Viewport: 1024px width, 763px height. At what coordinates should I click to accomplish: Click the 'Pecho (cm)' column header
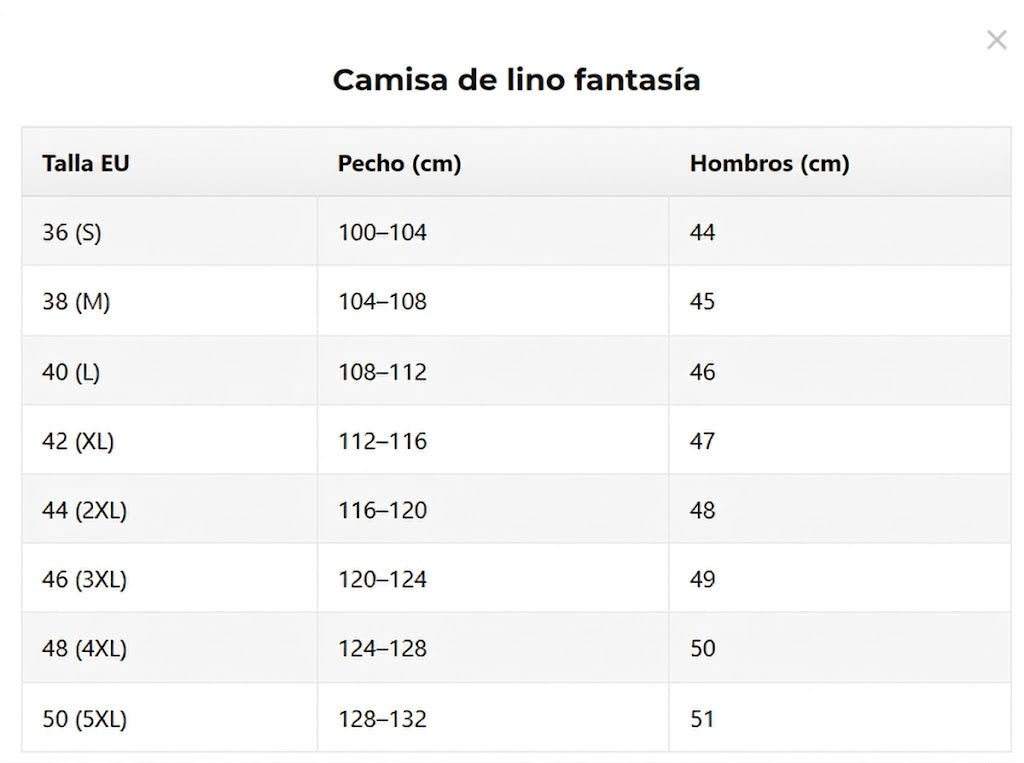pos(399,163)
